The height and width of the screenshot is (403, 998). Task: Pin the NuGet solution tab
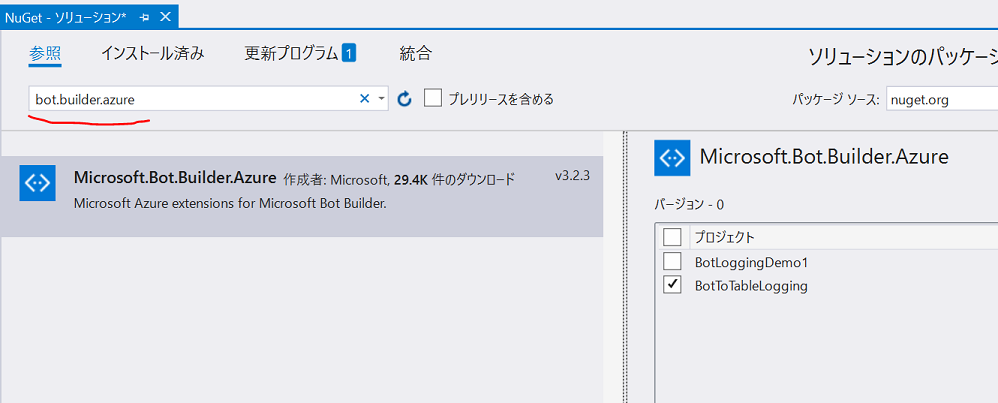[x=144, y=17]
